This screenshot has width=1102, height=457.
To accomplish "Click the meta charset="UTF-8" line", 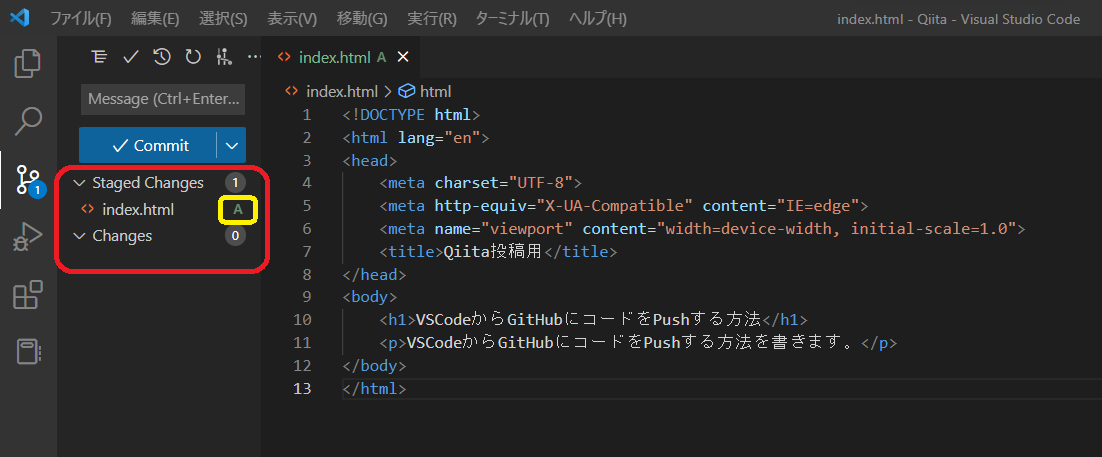I will point(481,183).
